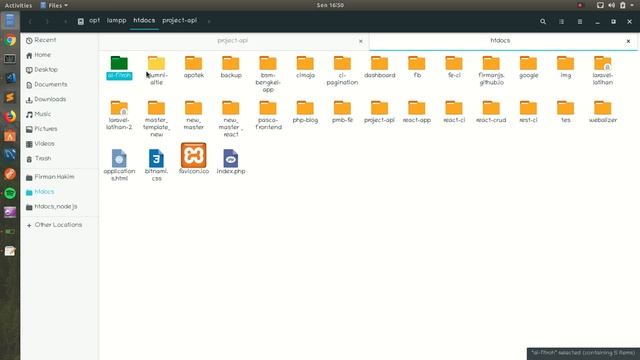640x360 pixels.
Task: Select the laravel-latihan folder
Action: (602, 70)
